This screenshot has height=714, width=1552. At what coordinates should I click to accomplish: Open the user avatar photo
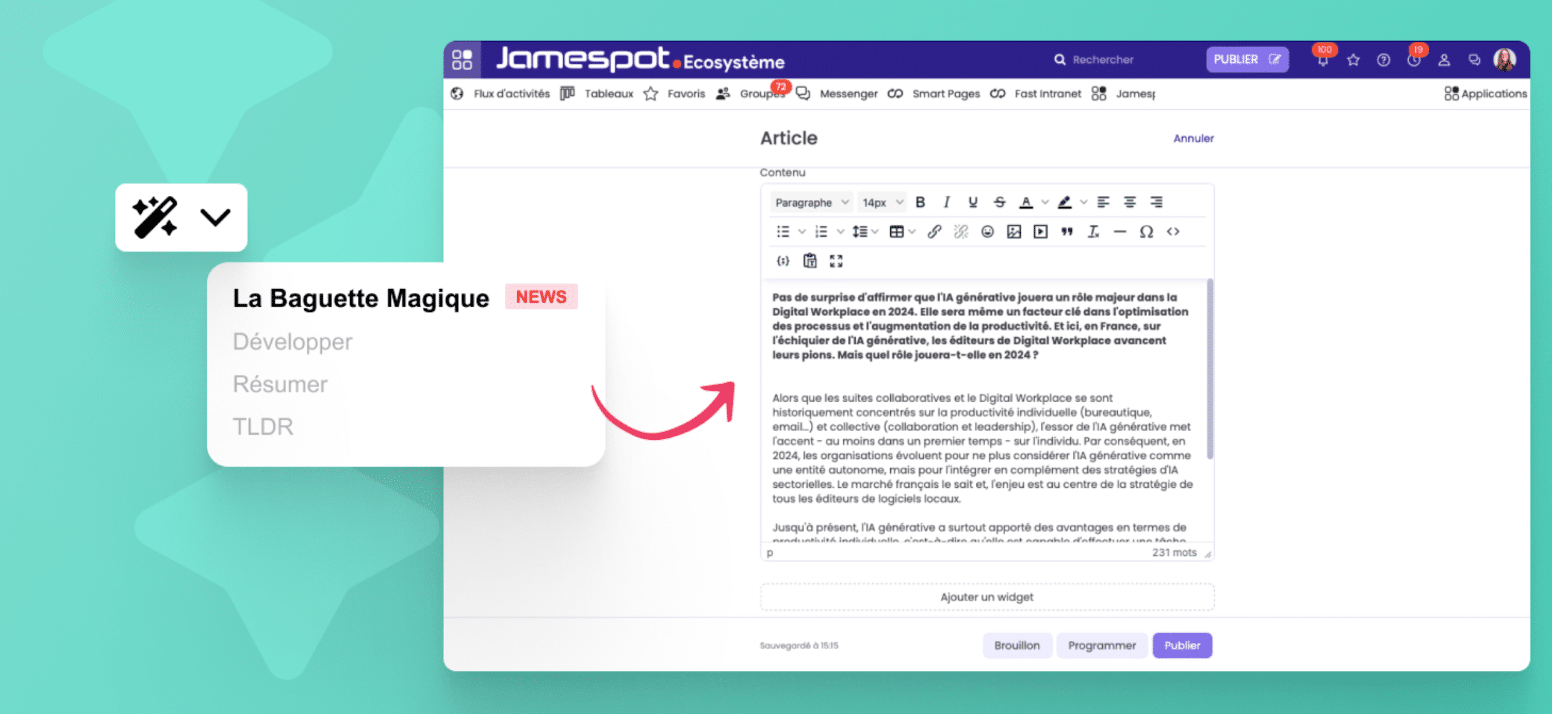[x=1504, y=60]
